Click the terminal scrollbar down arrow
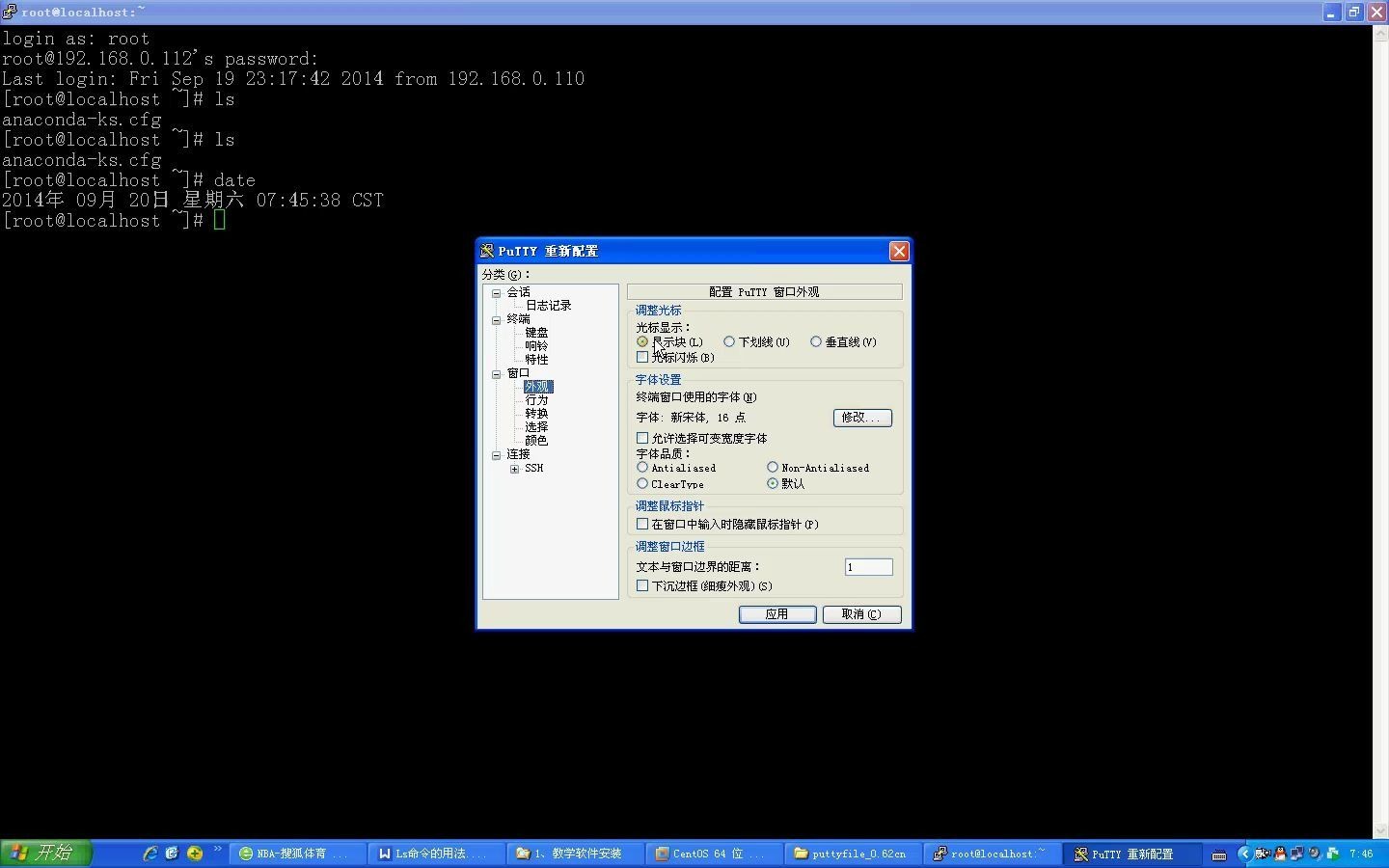This screenshot has height=868, width=1389. point(1380,830)
